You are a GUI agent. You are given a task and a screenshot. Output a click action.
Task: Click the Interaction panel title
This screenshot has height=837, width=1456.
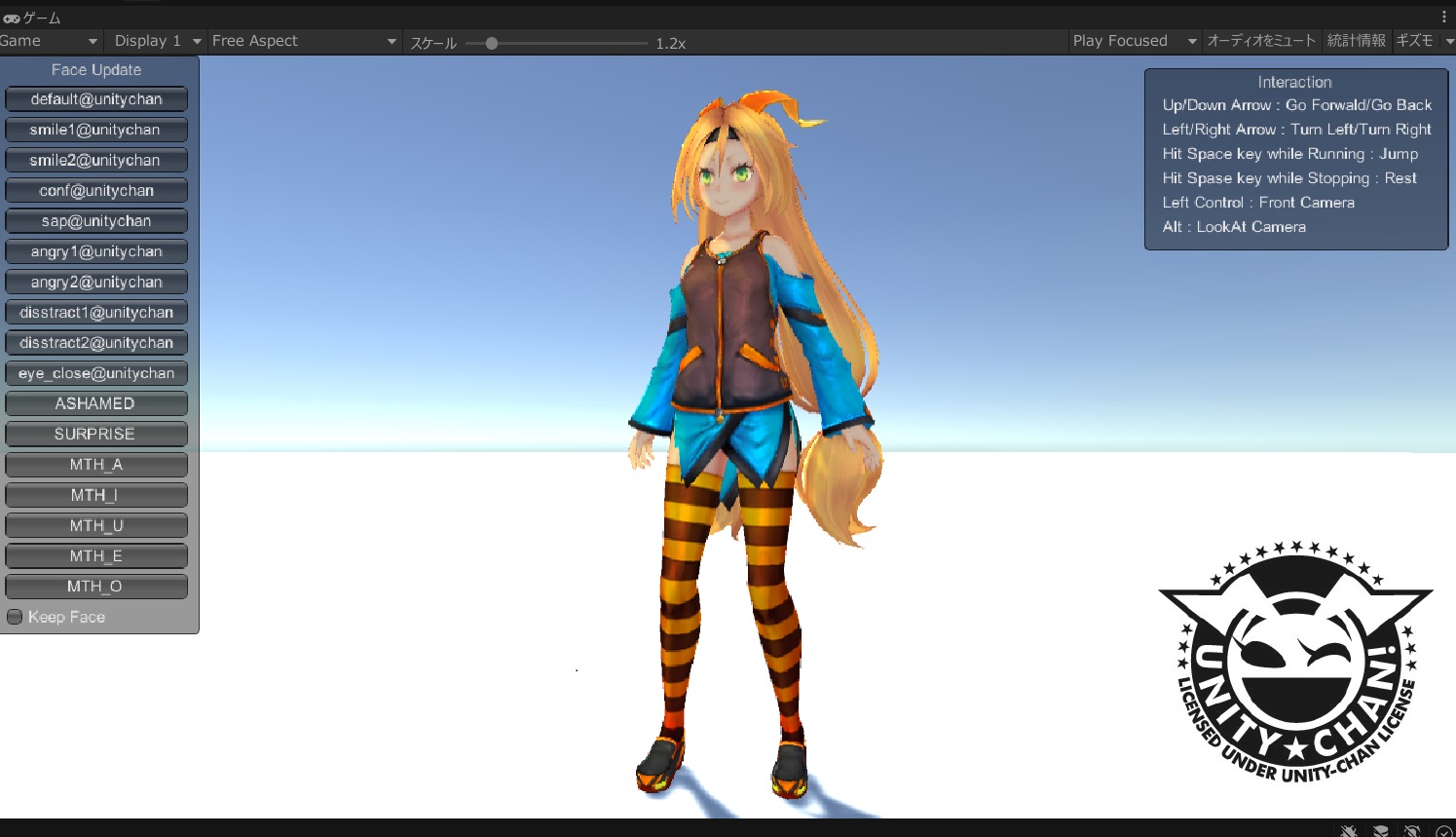click(x=1294, y=83)
